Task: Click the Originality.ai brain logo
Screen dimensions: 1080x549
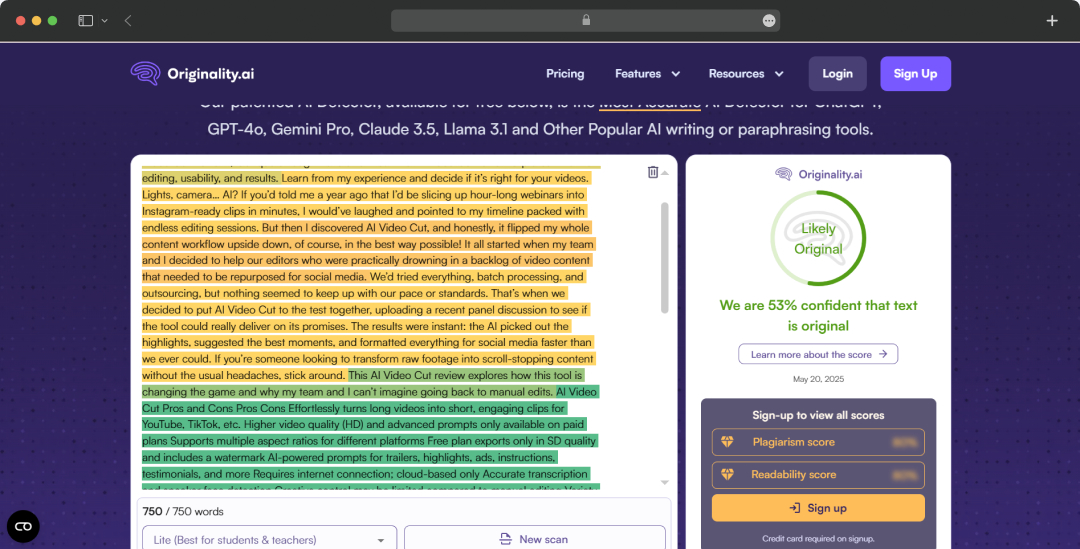Action: click(x=145, y=74)
